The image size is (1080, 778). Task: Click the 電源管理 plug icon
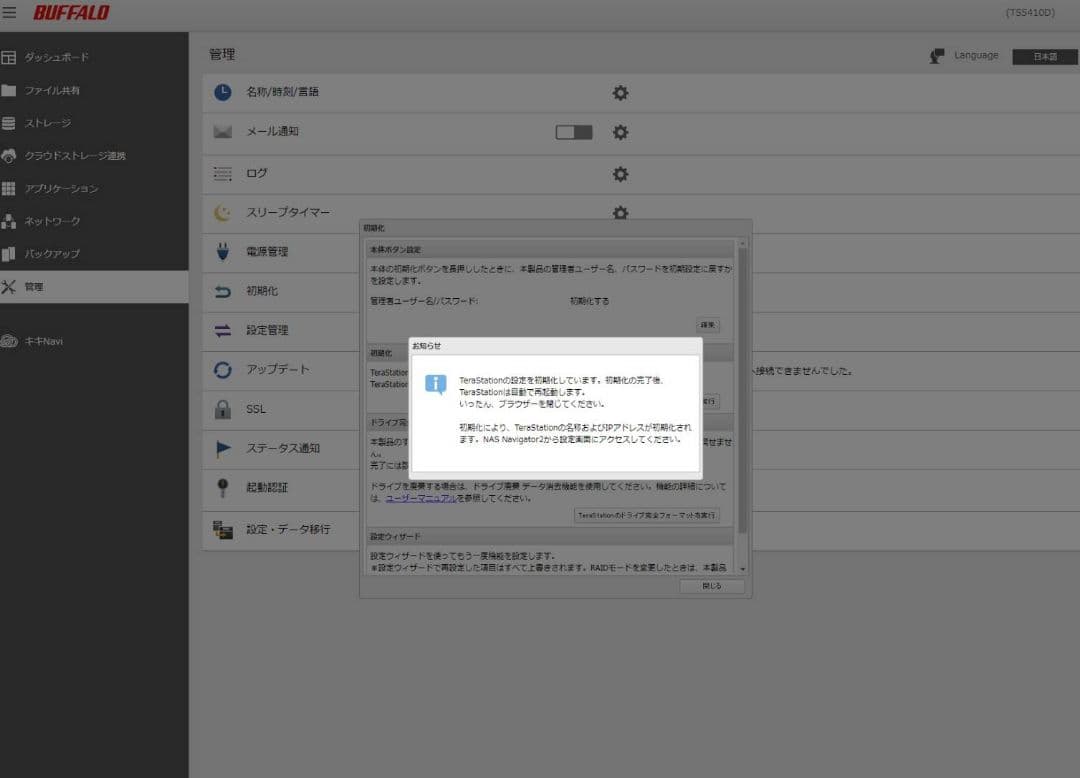pyautogui.click(x=223, y=252)
